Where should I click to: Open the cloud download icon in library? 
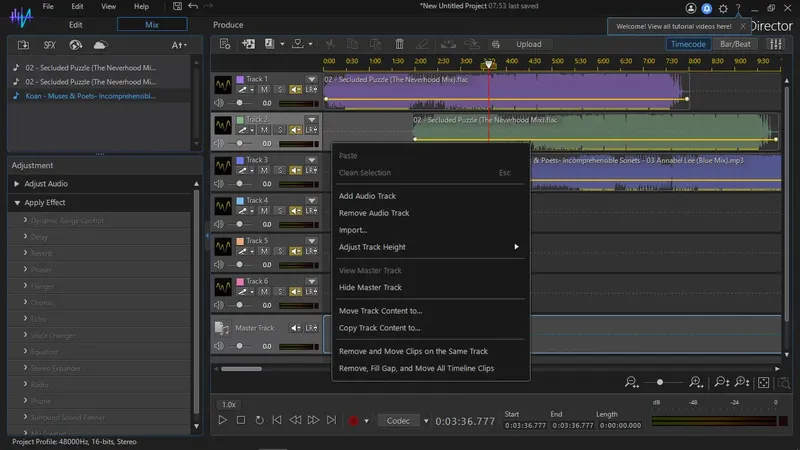(100, 45)
